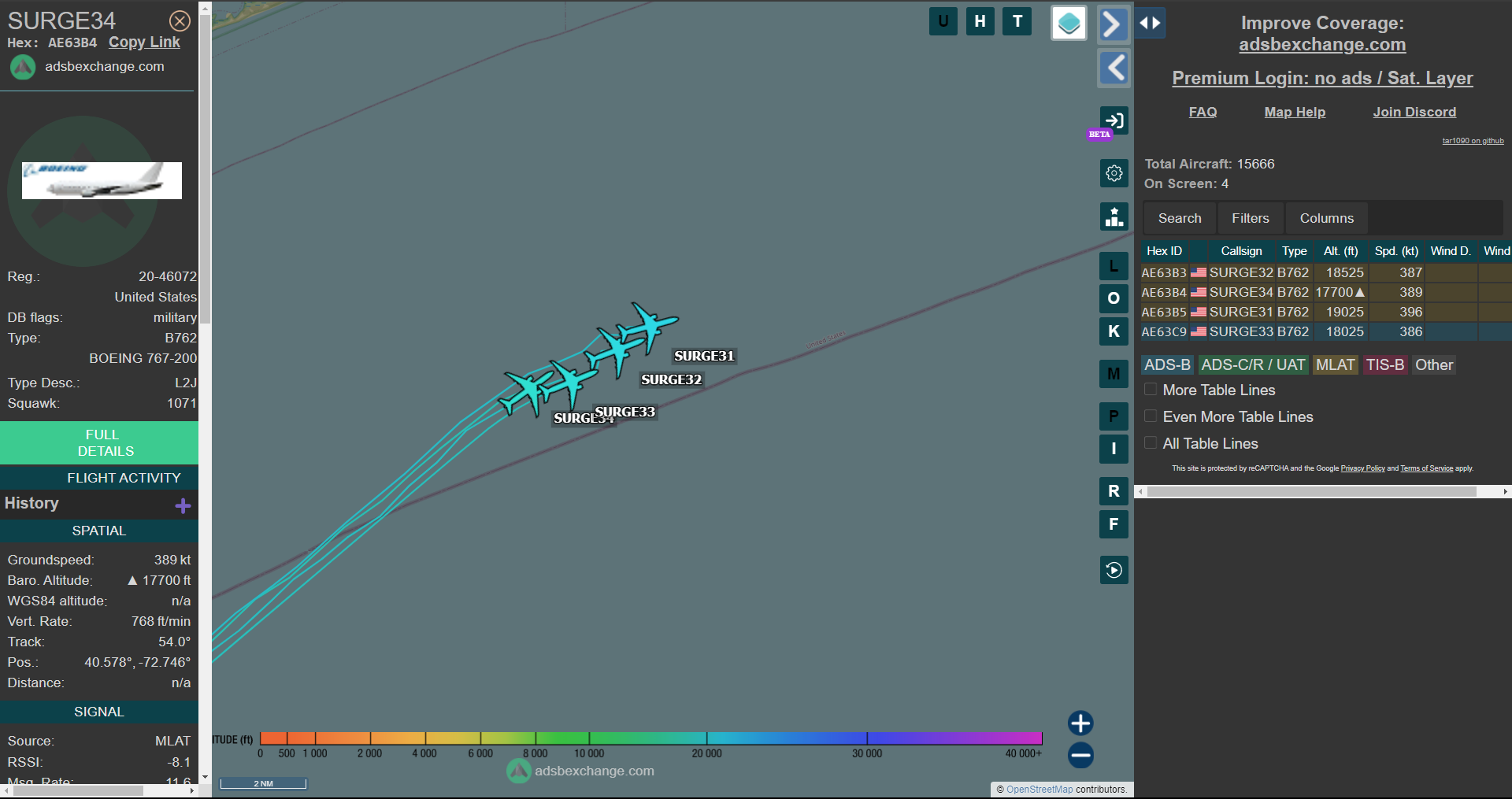Toggle the F map option
This screenshot has height=799, width=1512.
tap(1114, 524)
